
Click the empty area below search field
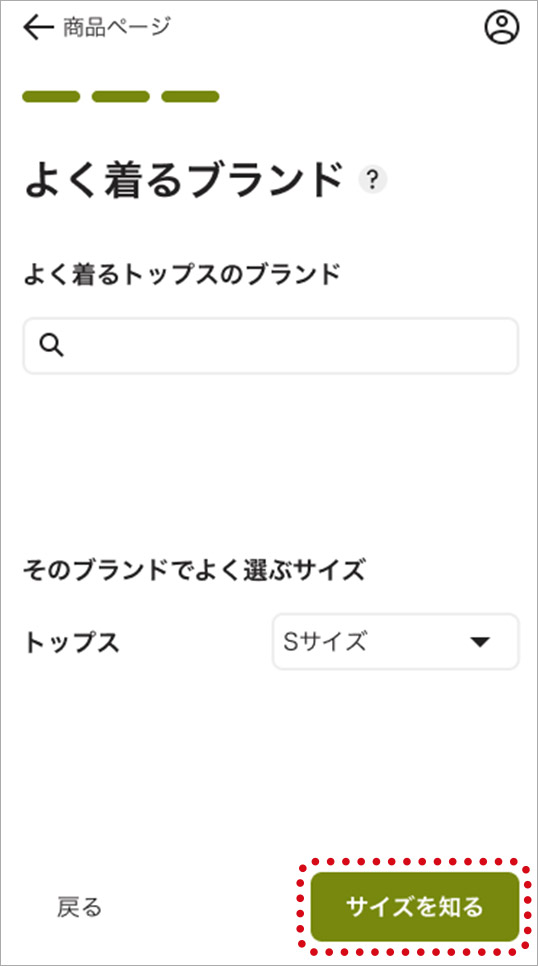click(271, 462)
